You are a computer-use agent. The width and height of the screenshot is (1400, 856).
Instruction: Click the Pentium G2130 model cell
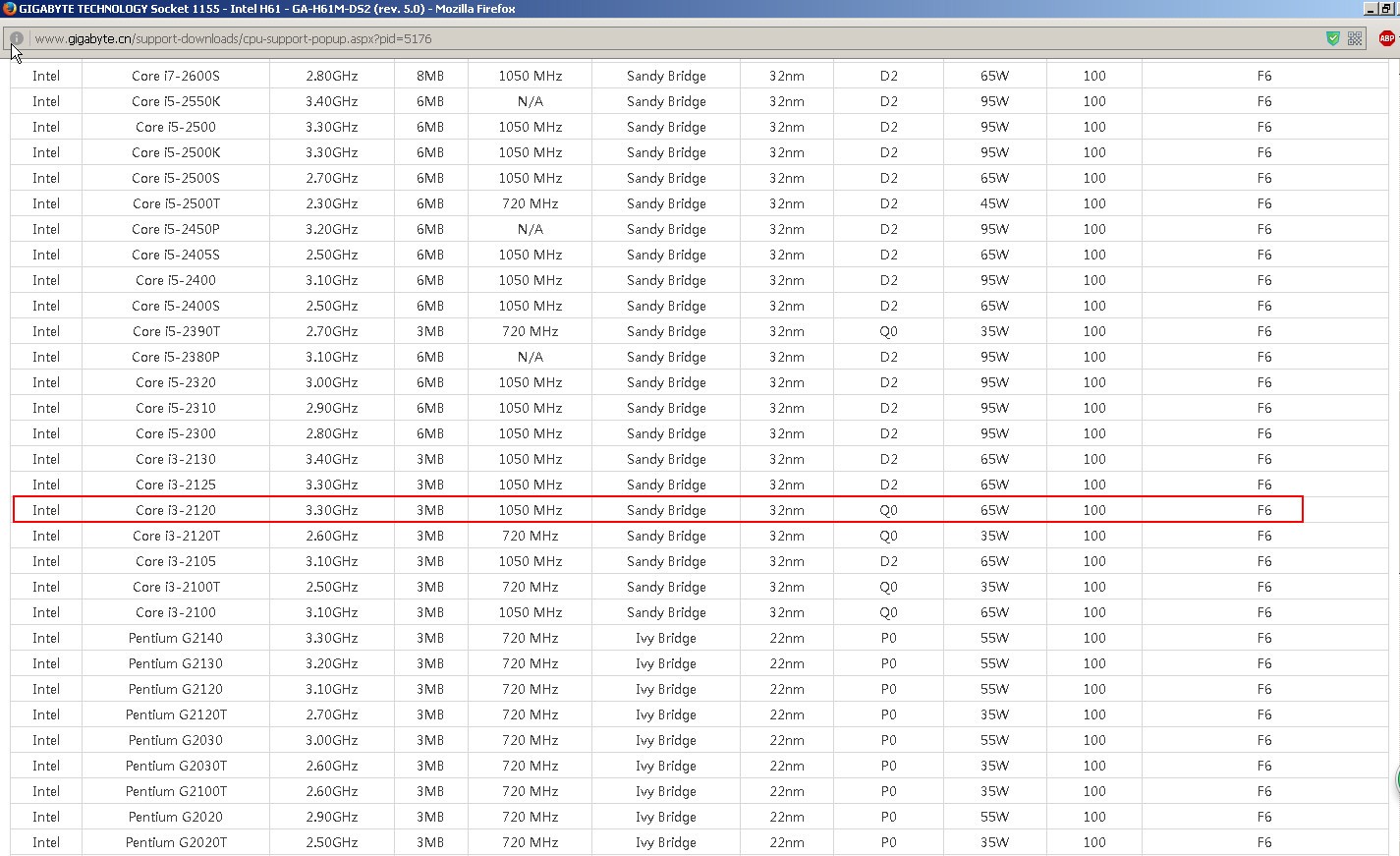click(x=176, y=663)
